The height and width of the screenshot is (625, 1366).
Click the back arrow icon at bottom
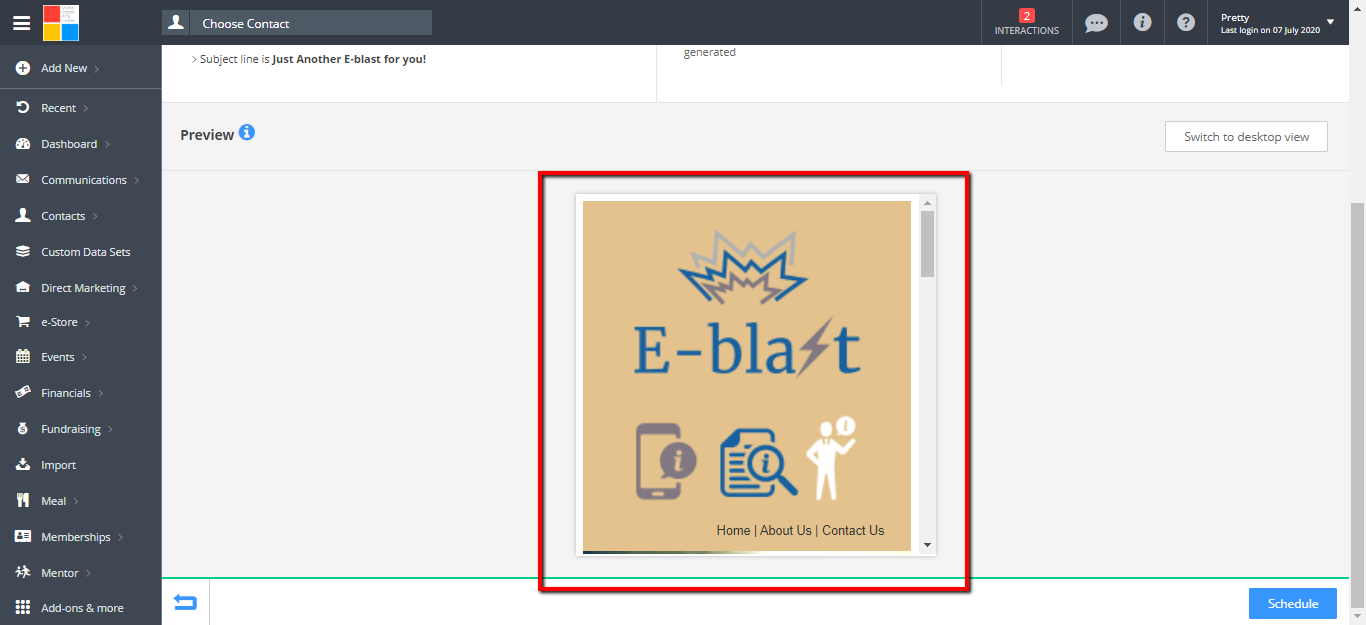185,602
